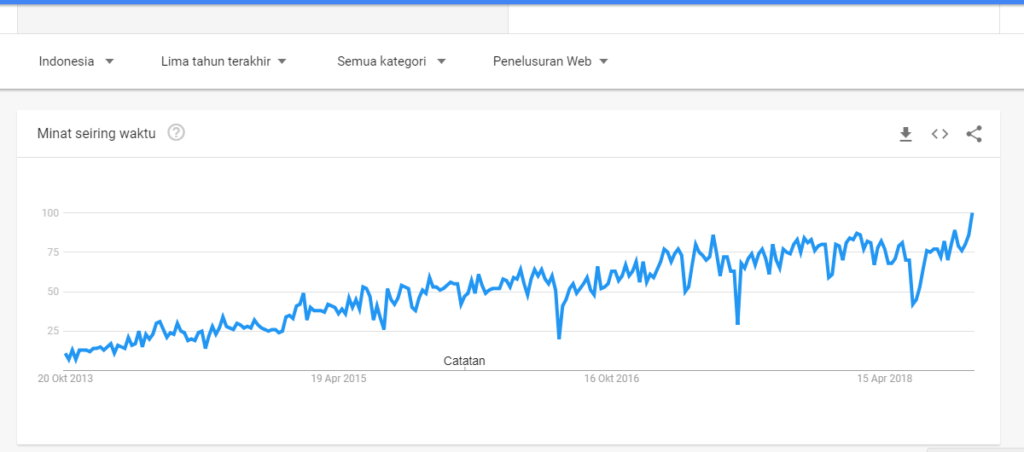The width and height of the screenshot is (1024, 452).
Task: Open the Lima tahun terakhir dropdown
Action: 224,61
